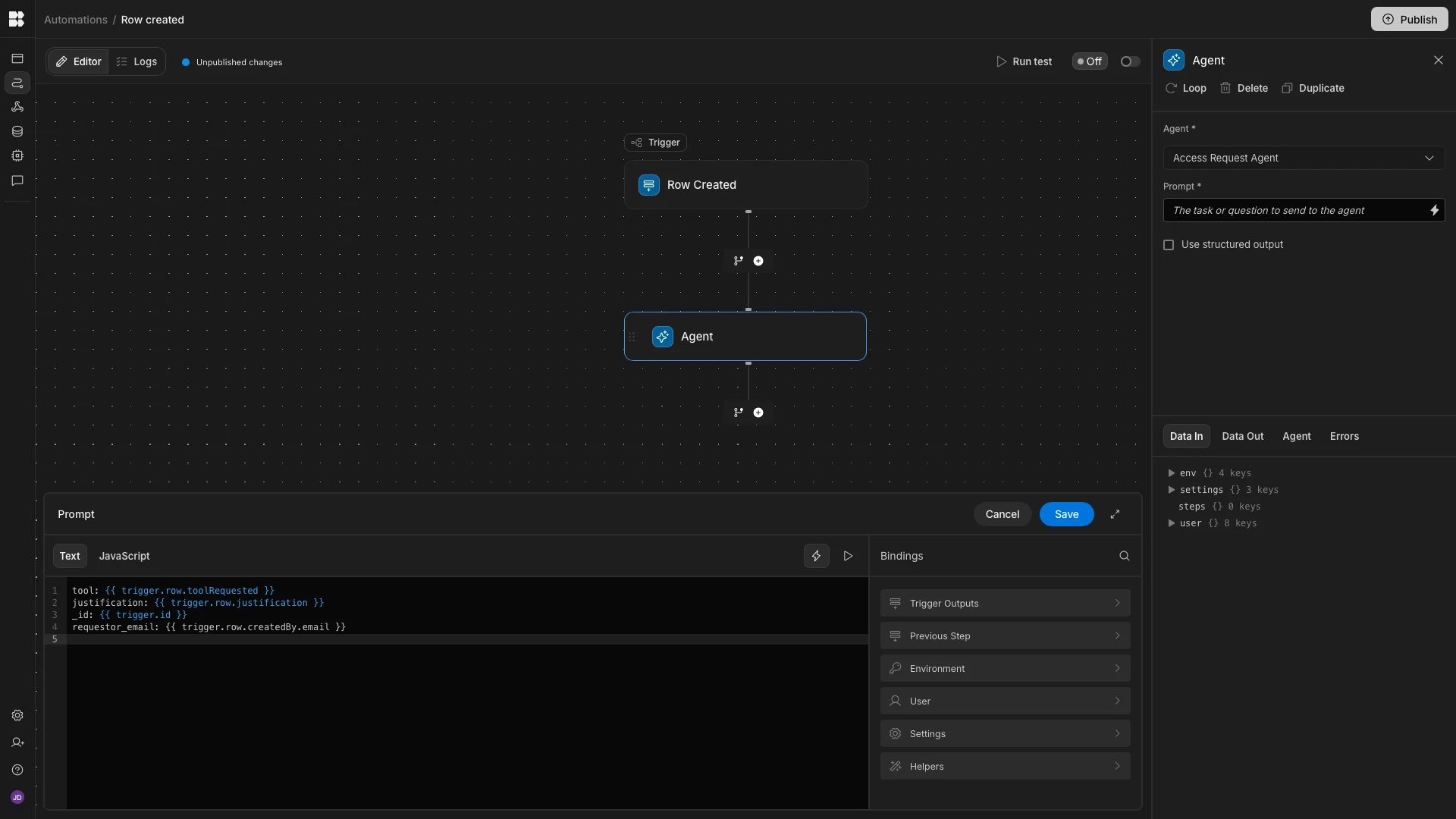The width and height of the screenshot is (1456, 819).
Task: Delete the Agent step
Action: click(1244, 88)
